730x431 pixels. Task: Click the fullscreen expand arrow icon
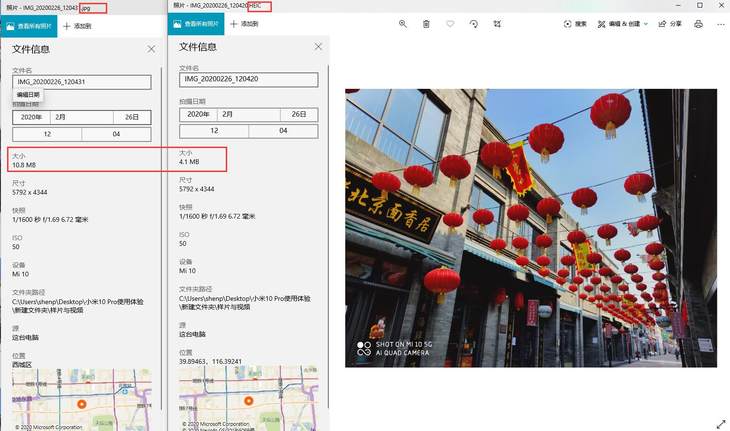tap(719, 423)
